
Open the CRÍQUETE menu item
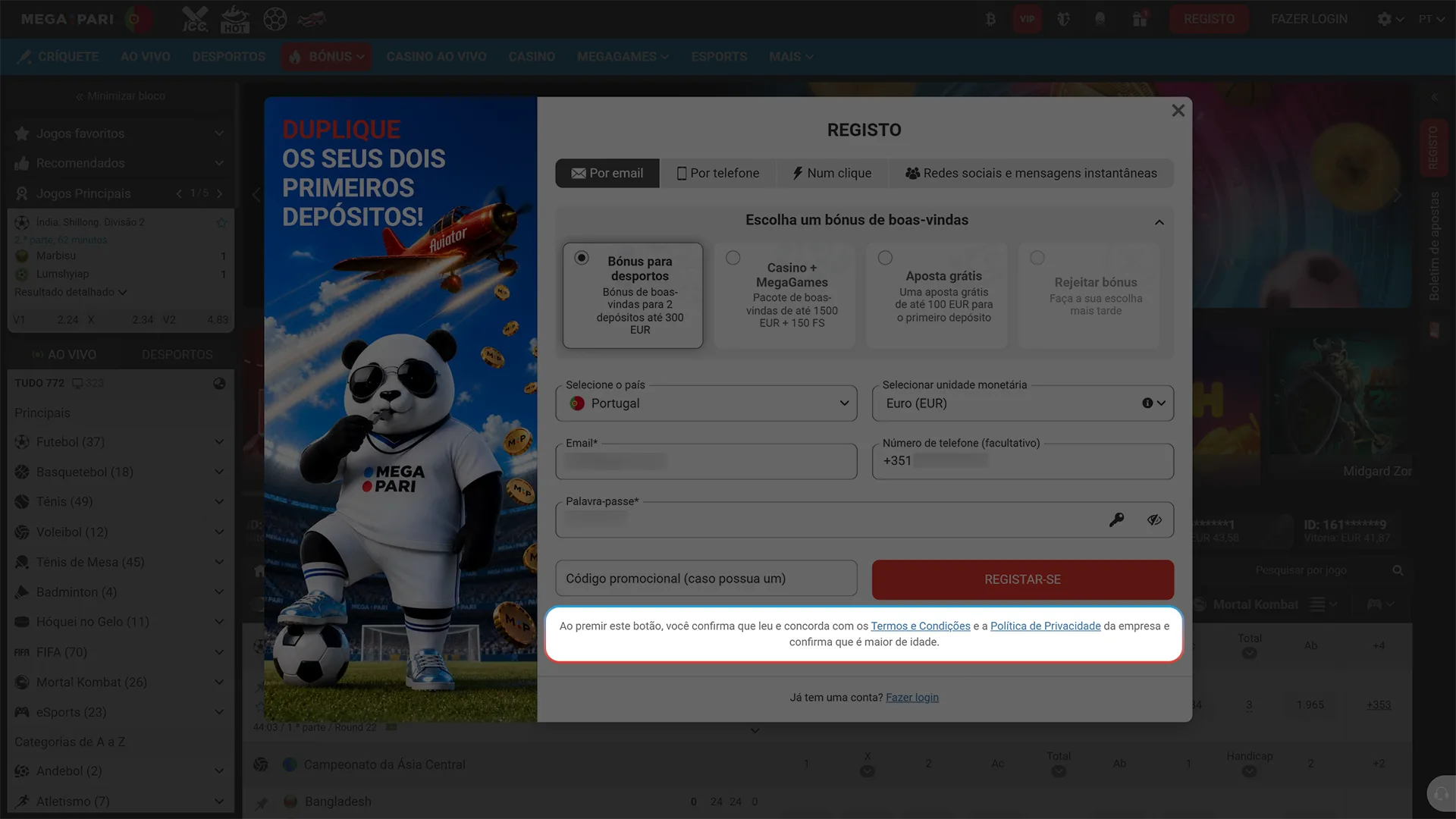click(58, 57)
